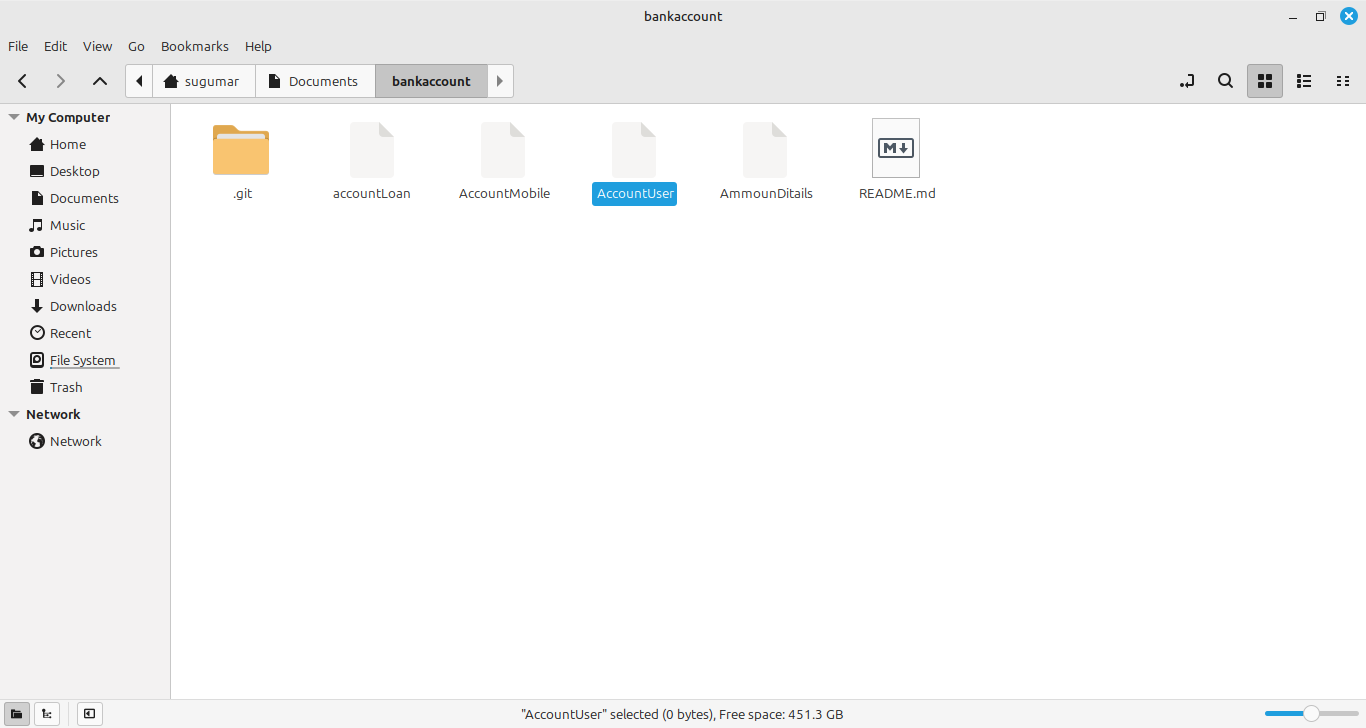The height and width of the screenshot is (728, 1366).
Task: Click the path bar's right scroll arrow
Action: pyautogui.click(x=500, y=81)
